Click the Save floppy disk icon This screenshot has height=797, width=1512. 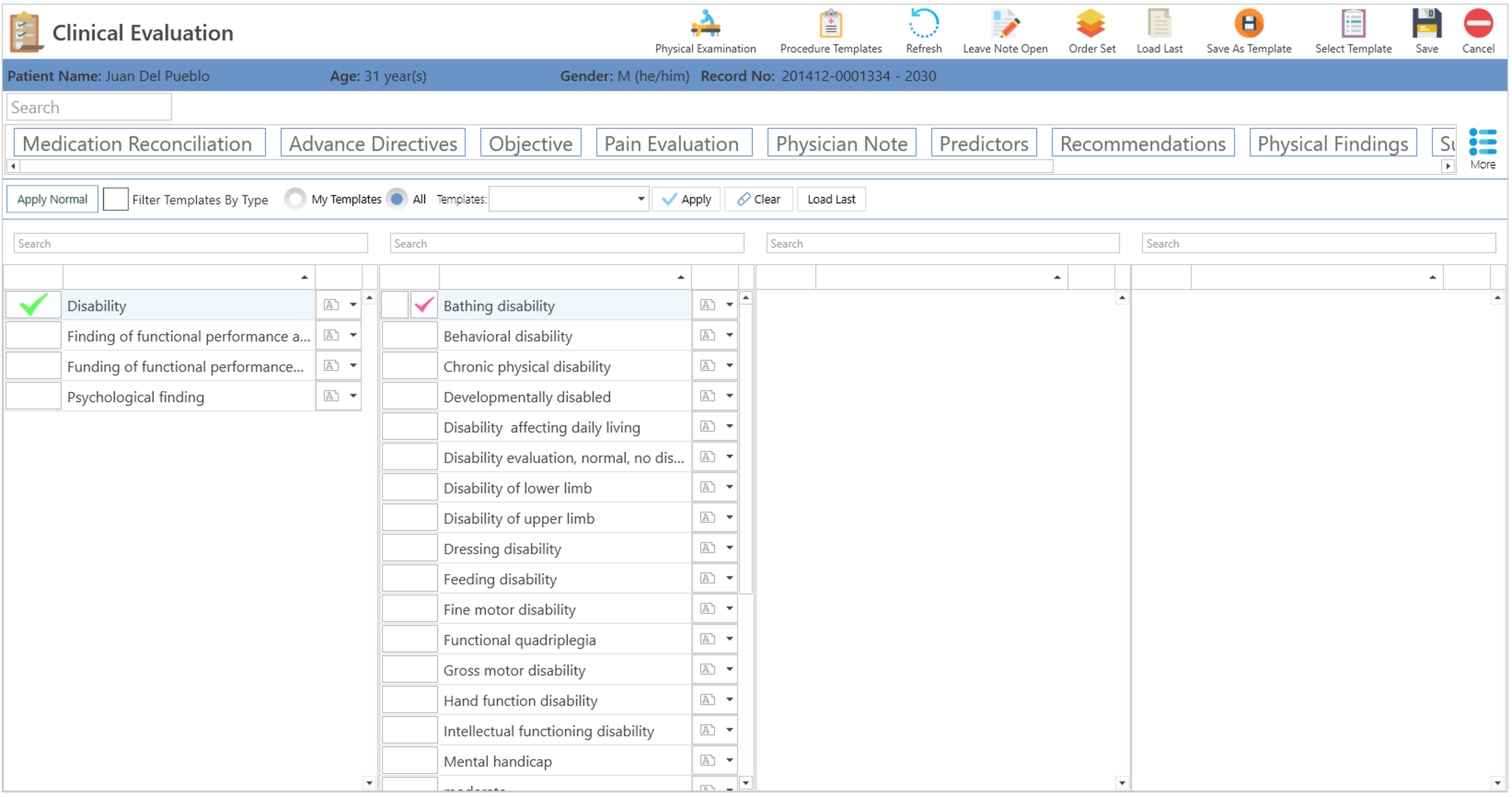[x=1426, y=25]
